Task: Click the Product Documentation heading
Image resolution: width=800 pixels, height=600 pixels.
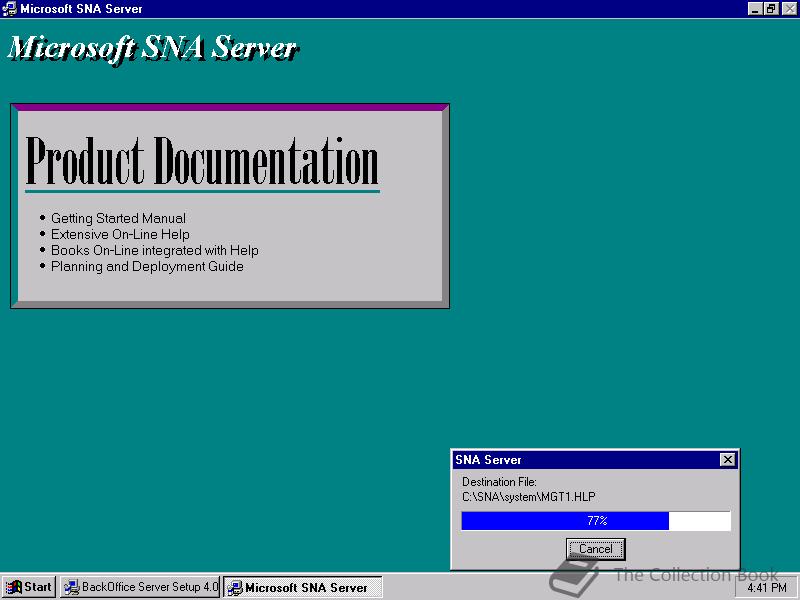Action: pyautogui.click(x=202, y=161)
